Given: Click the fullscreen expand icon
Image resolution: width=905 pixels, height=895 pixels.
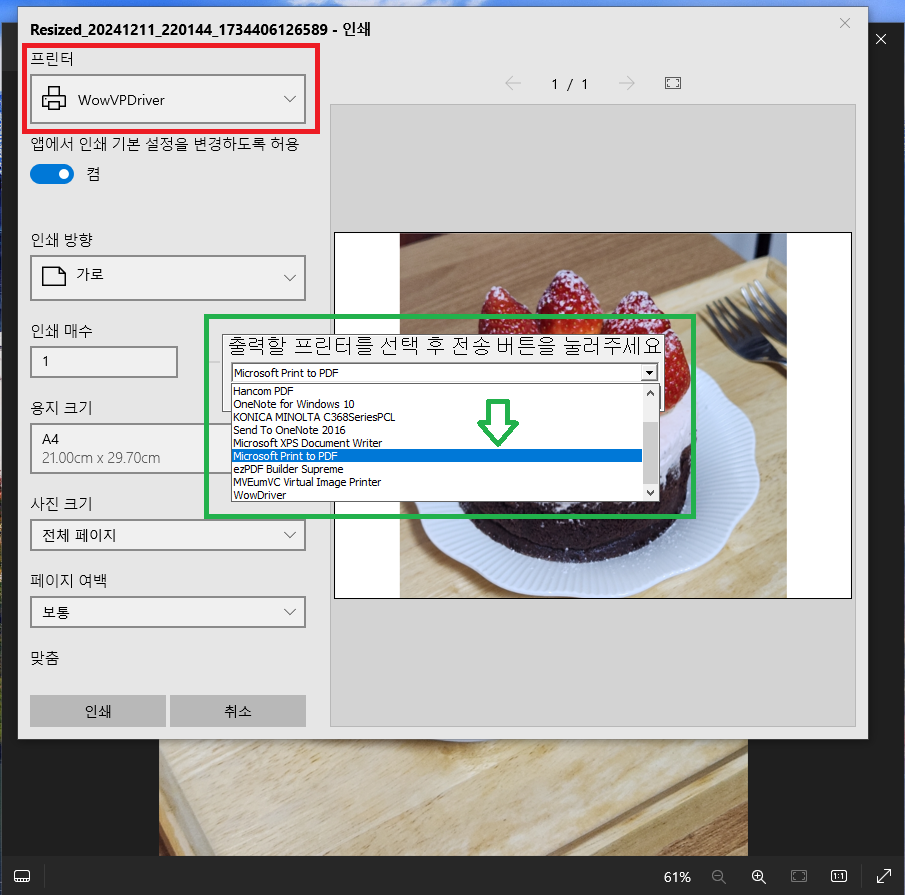Looking at the screenshot, I should pos(883,876).
